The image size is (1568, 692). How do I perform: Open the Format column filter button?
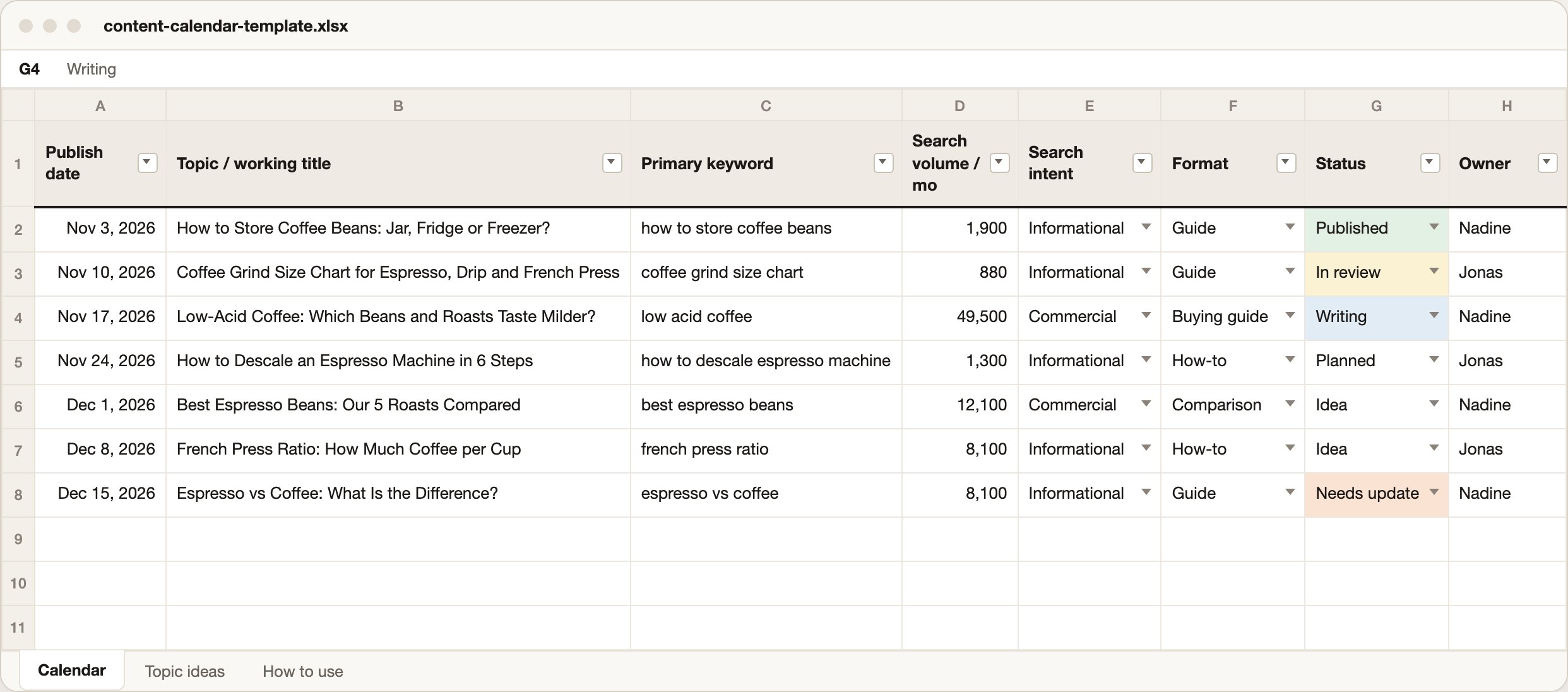coord(1286,163)
